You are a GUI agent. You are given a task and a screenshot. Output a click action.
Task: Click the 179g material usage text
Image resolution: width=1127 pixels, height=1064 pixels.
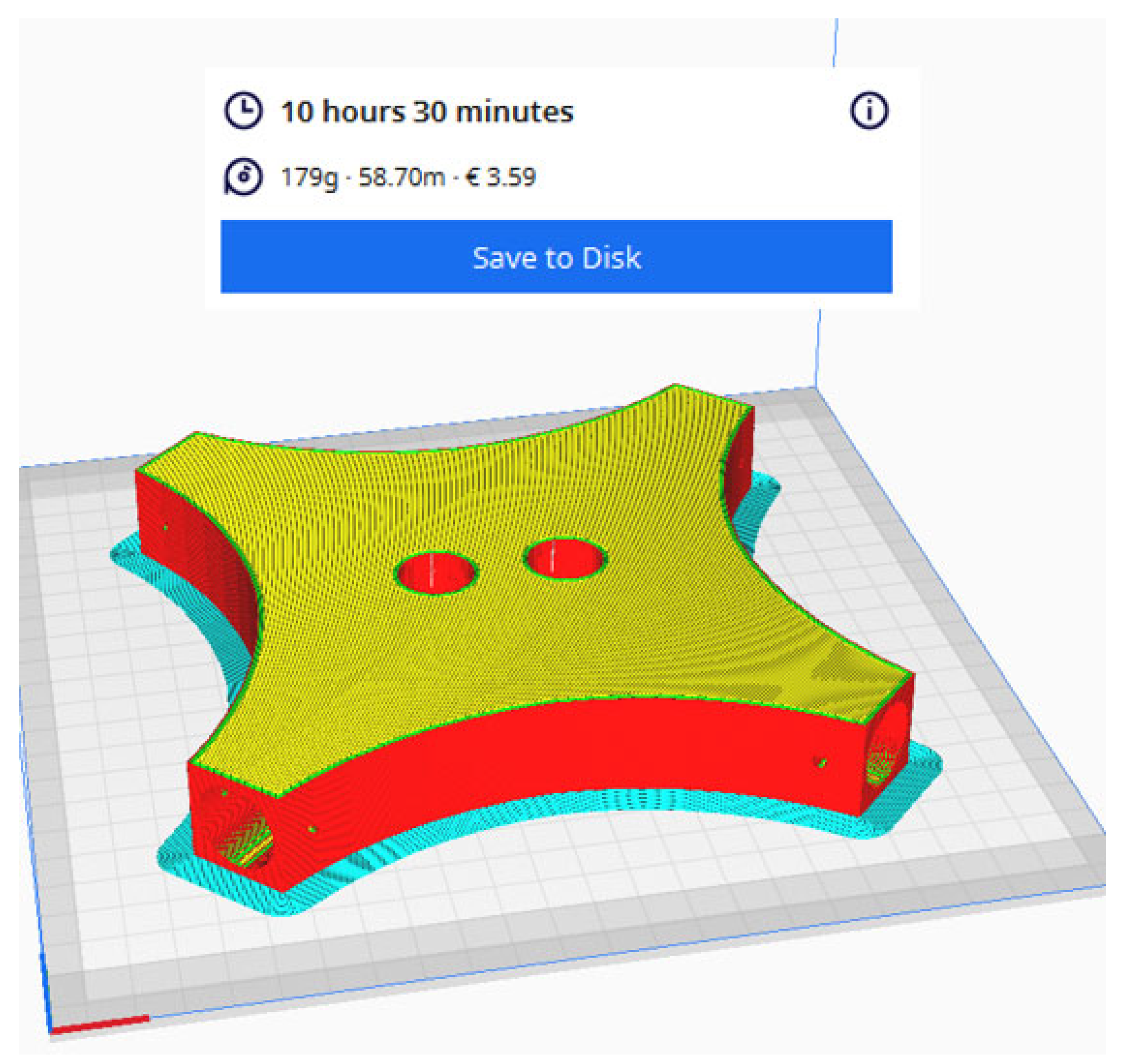309,177
